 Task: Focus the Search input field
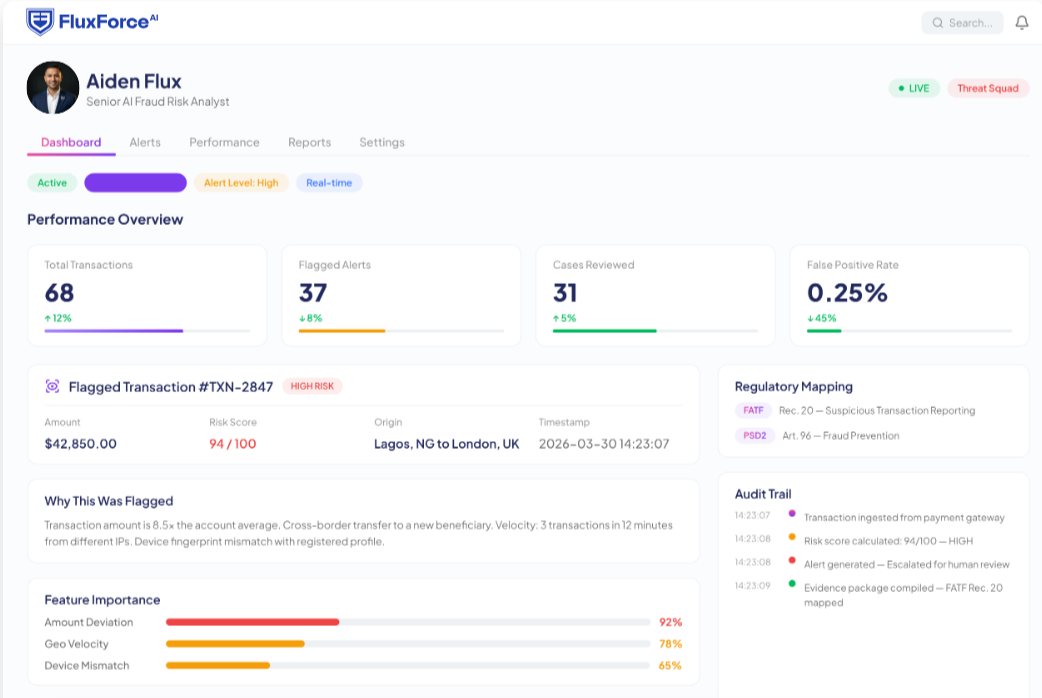(962, 23)
